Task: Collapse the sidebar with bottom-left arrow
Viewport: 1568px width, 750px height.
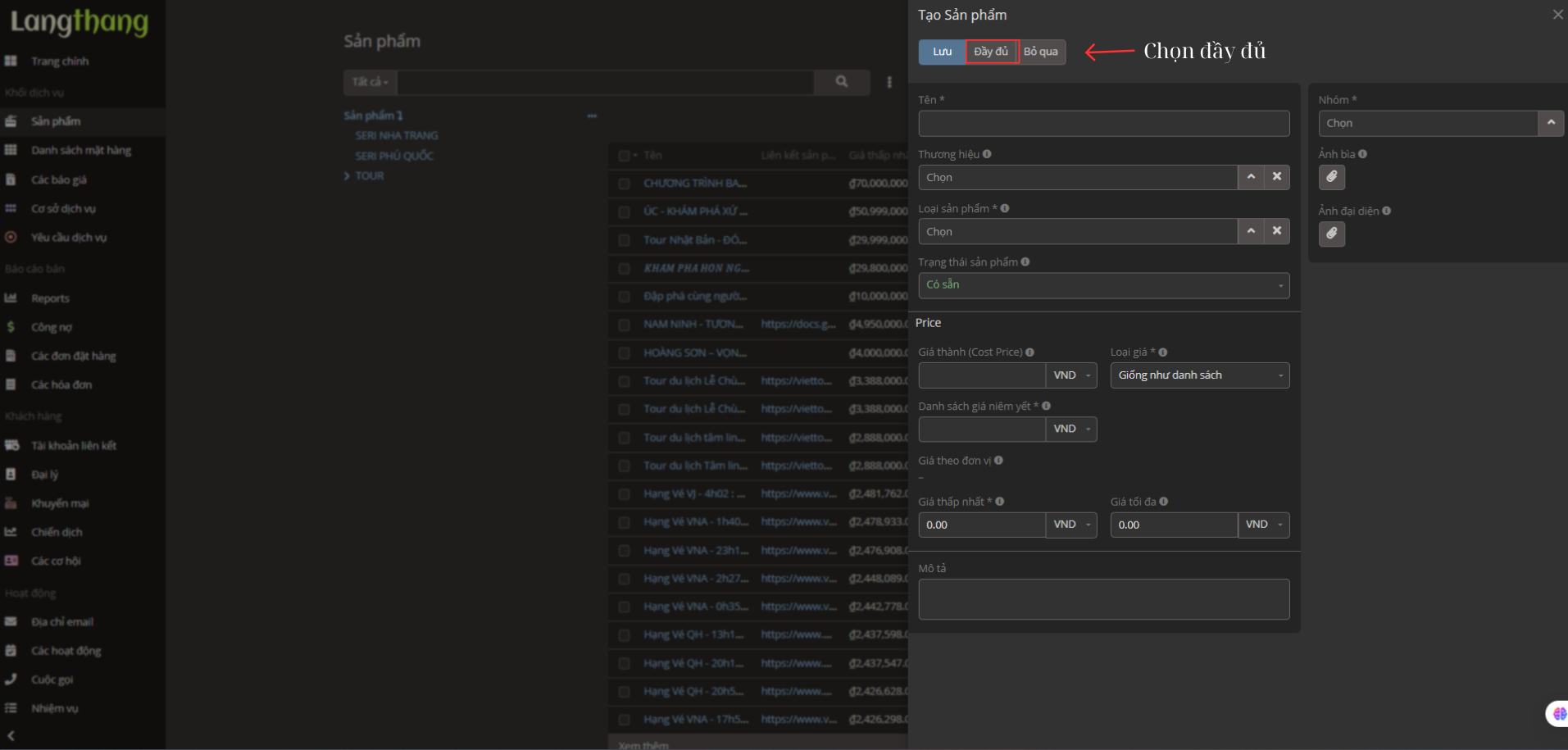Action: pyautogui.click(x=11, y=735)
